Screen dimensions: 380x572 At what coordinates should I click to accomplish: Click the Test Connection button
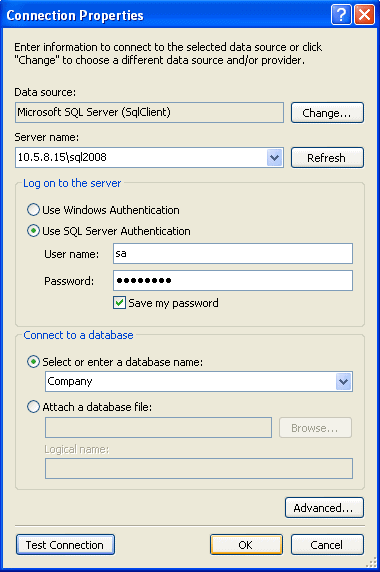[x=65, y=545]
